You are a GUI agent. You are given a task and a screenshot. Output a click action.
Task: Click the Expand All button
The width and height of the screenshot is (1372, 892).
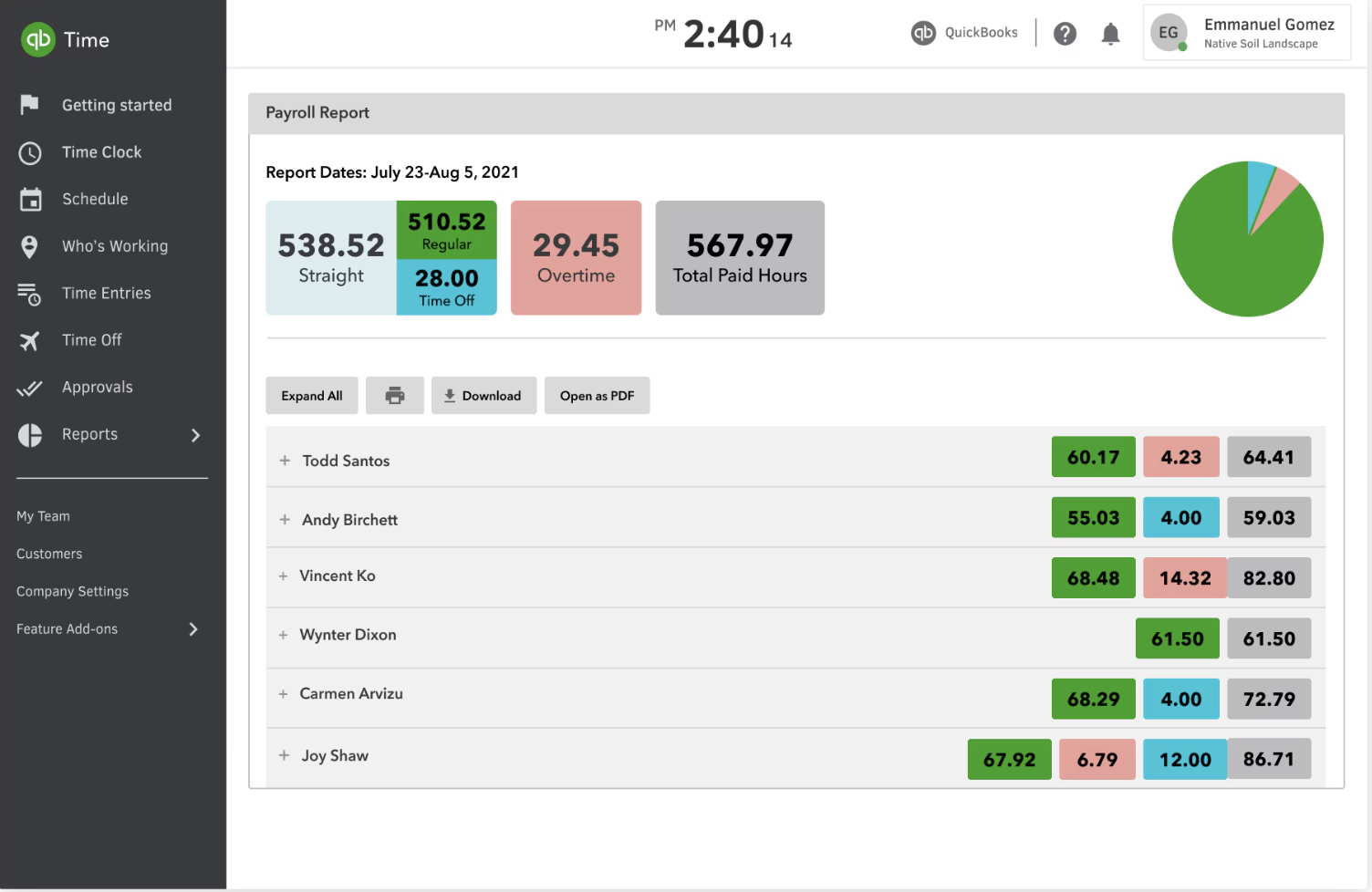pyautogui.click(x=311, y=395)
